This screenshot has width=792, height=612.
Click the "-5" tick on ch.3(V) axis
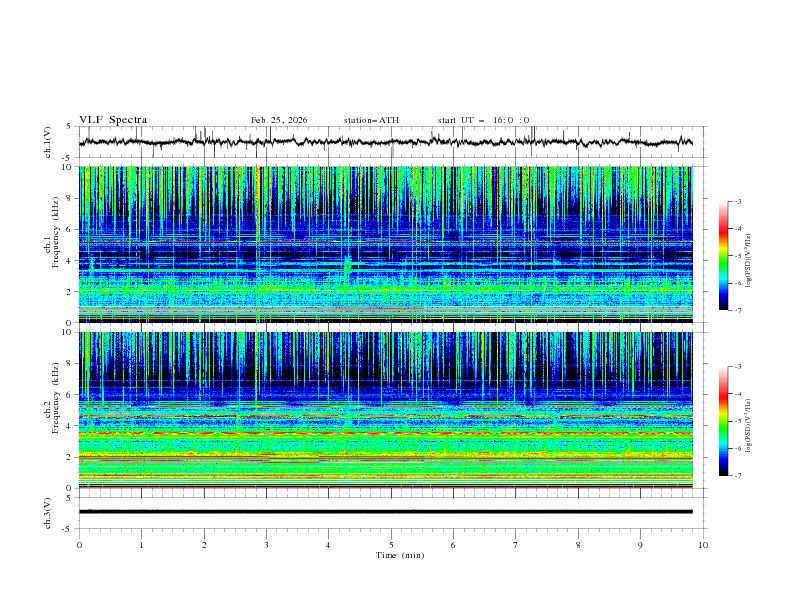coord(68,529)
